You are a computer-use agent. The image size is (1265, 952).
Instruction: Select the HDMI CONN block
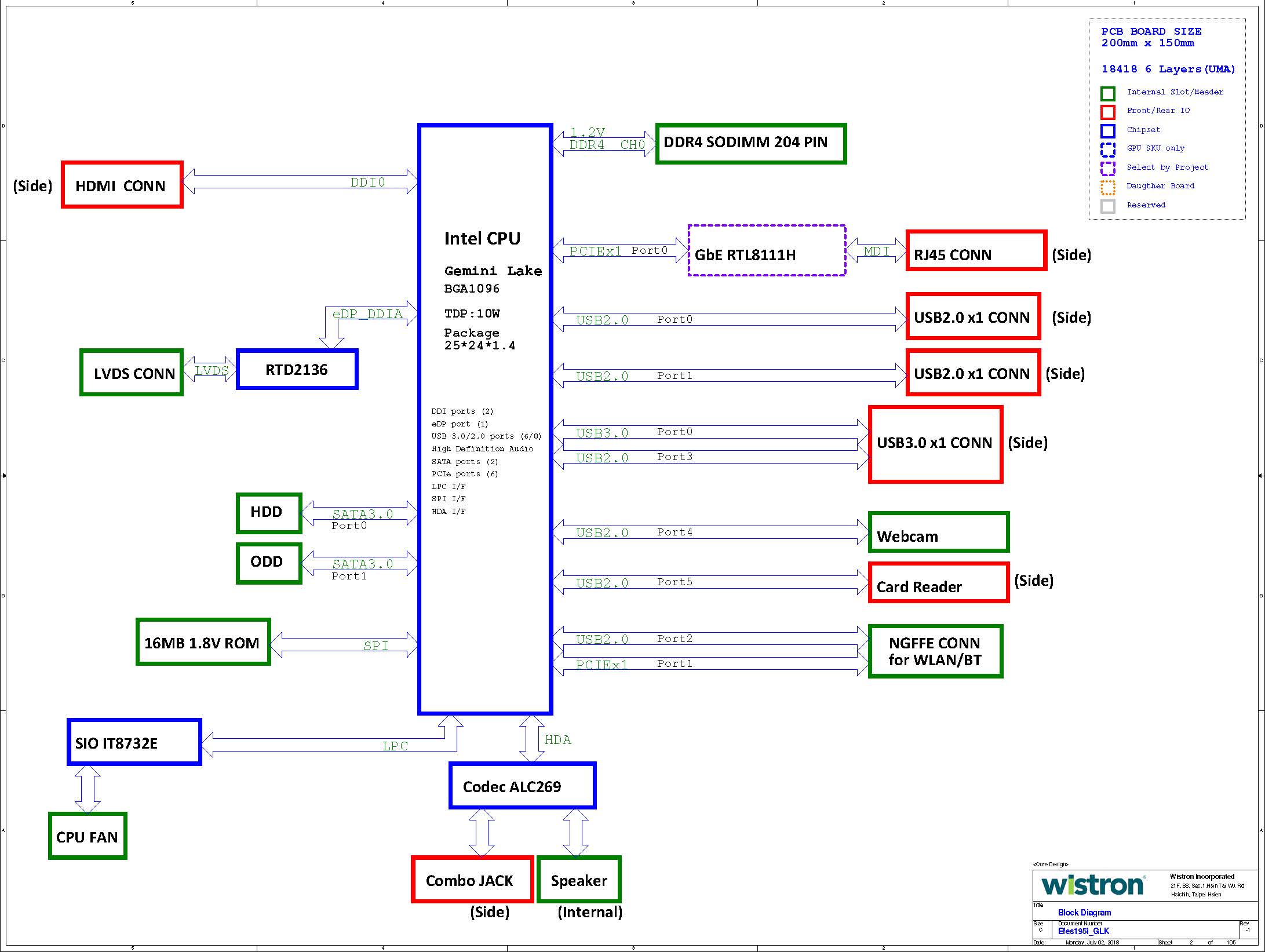[122, 185]
